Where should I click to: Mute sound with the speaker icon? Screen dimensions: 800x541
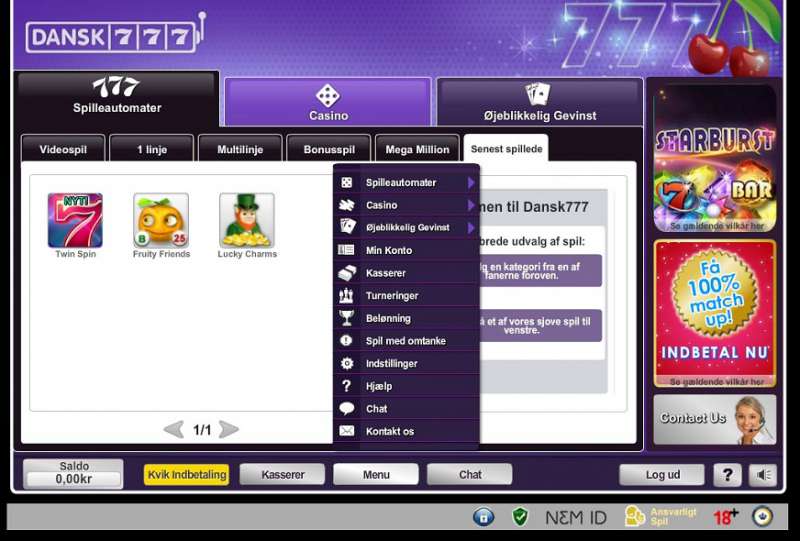point(763,475)
